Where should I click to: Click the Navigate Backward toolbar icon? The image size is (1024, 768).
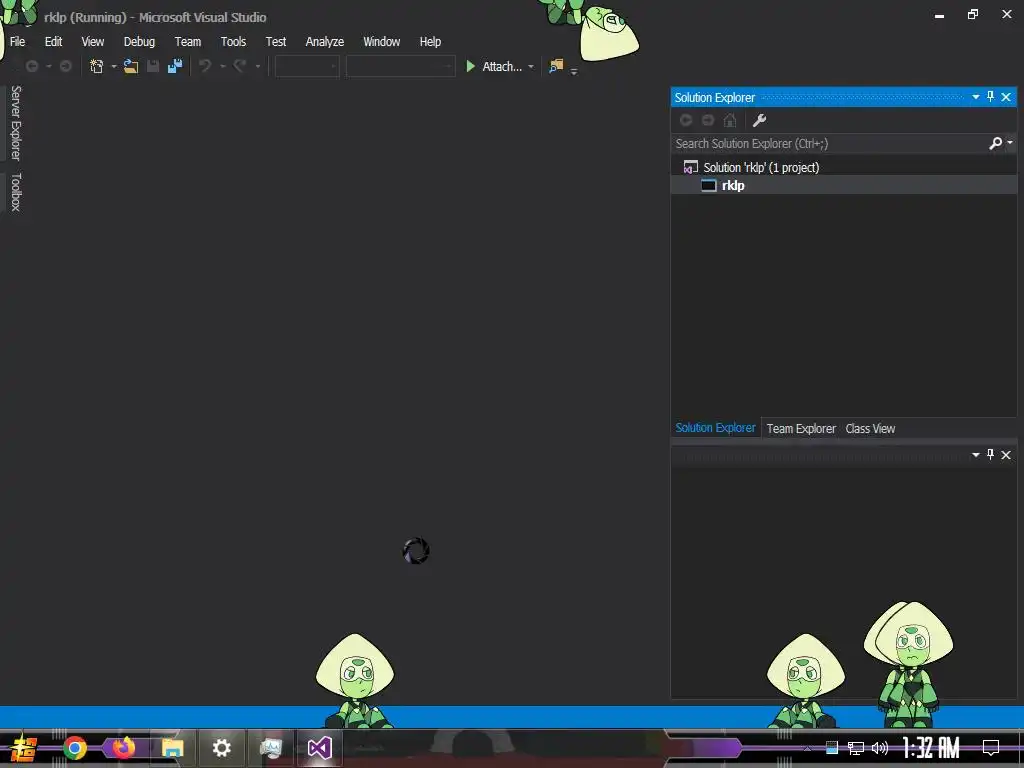coord(31,67)
